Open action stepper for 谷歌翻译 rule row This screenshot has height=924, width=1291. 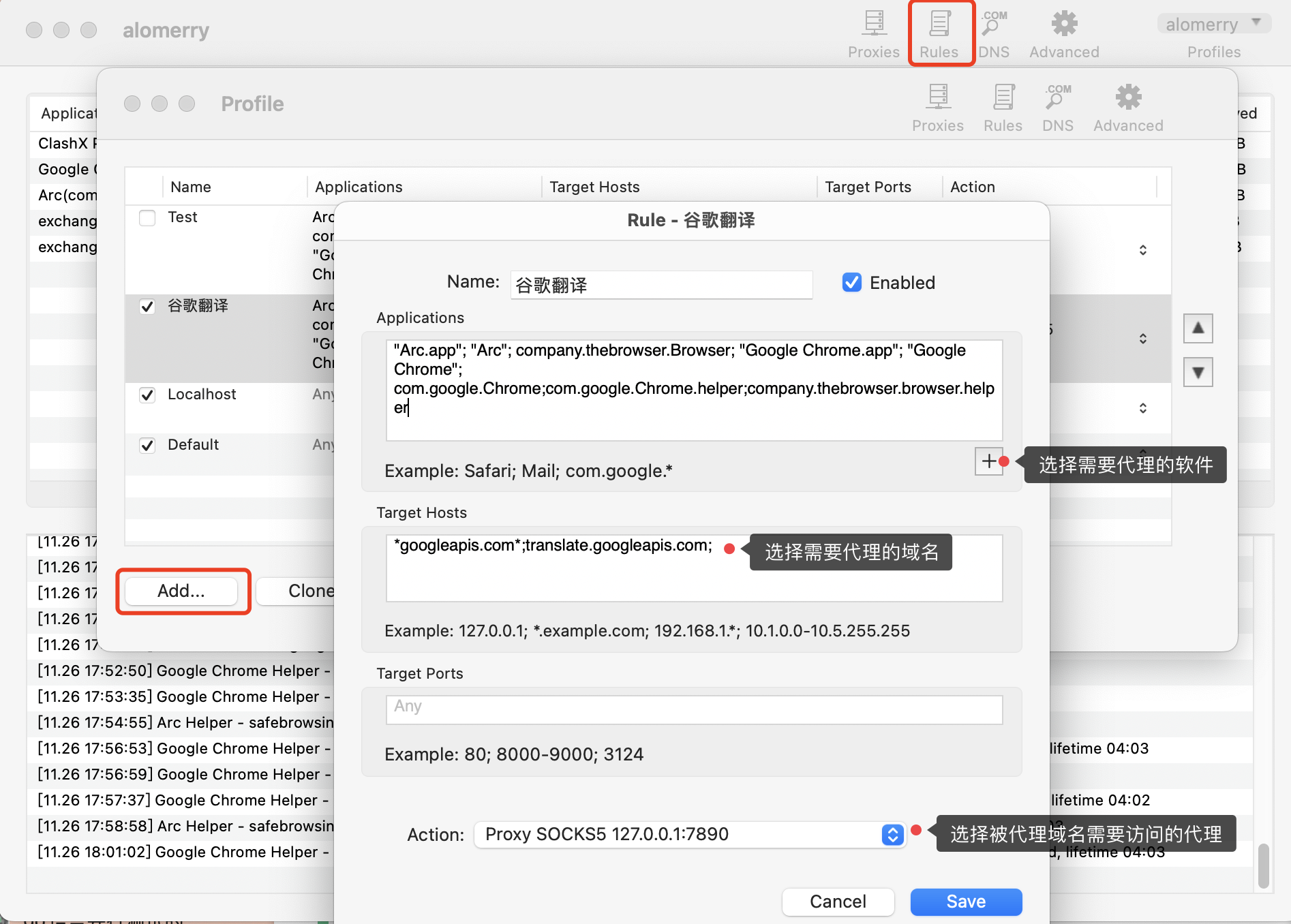tap(1143, 339)
